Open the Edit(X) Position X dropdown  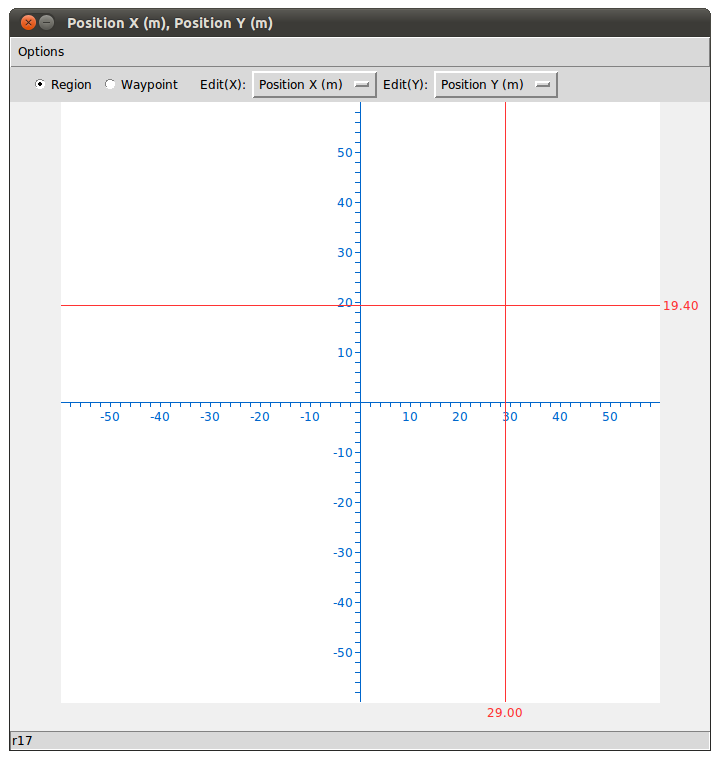(314, 85)
